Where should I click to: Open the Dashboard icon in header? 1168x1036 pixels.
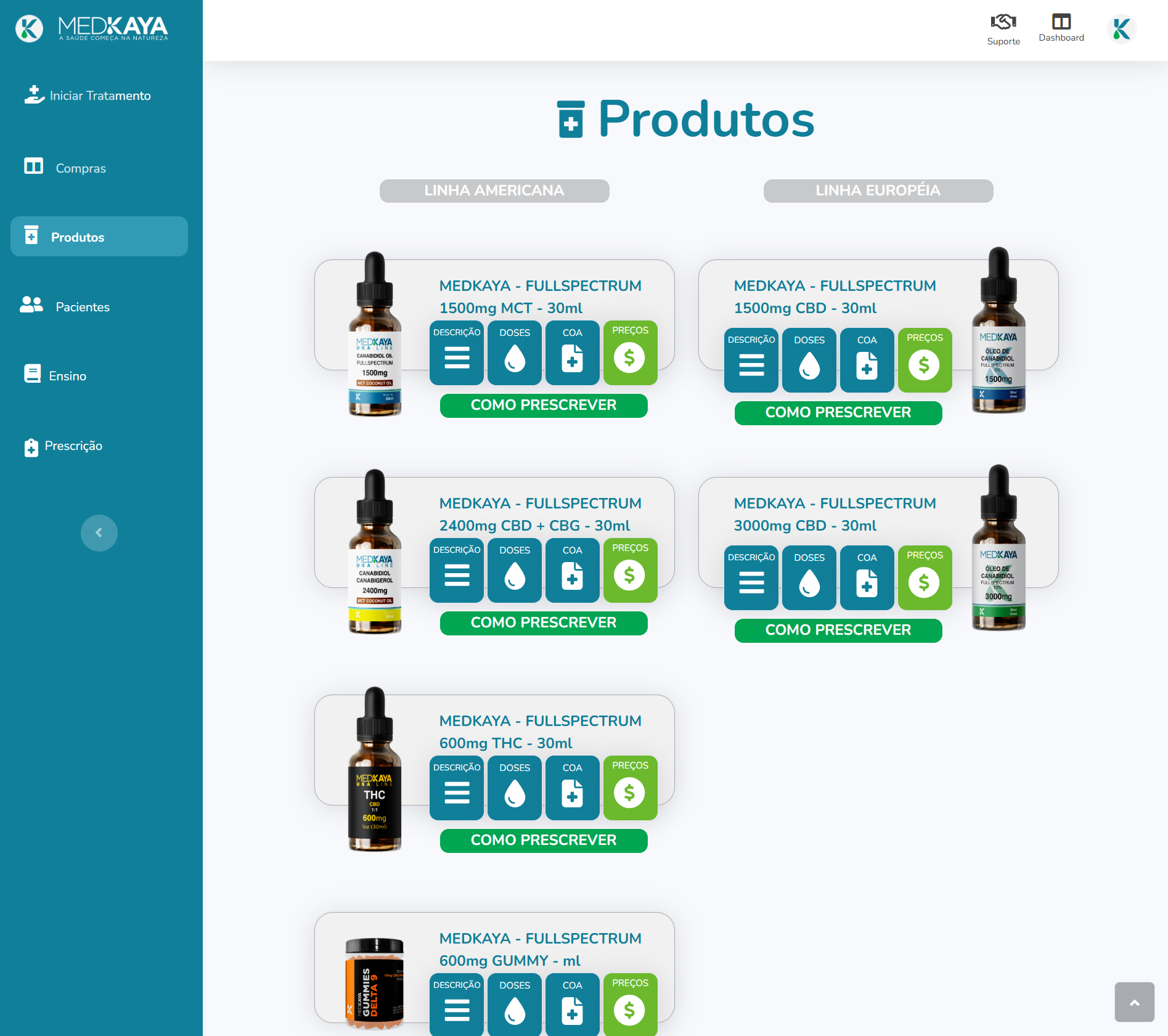tap(1061, 22)
